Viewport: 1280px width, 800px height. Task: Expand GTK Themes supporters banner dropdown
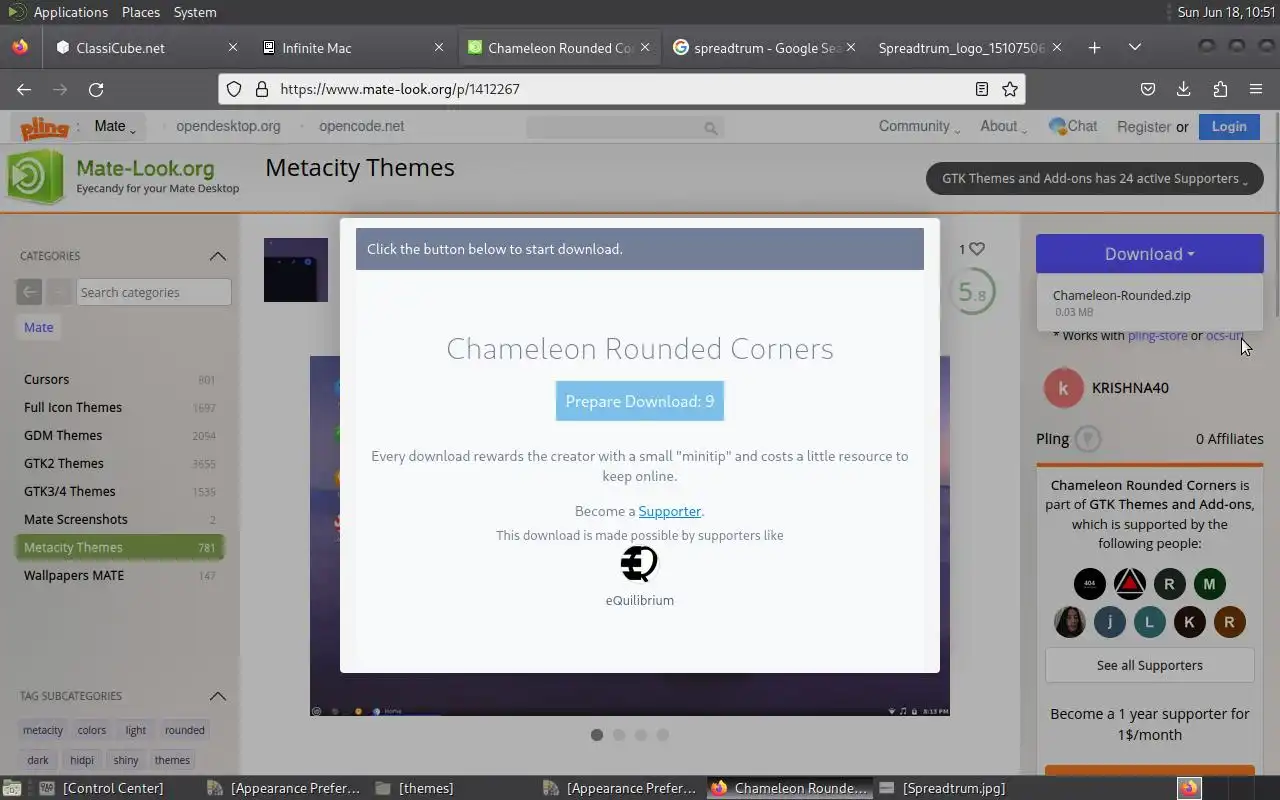[x=1095, y=179]
